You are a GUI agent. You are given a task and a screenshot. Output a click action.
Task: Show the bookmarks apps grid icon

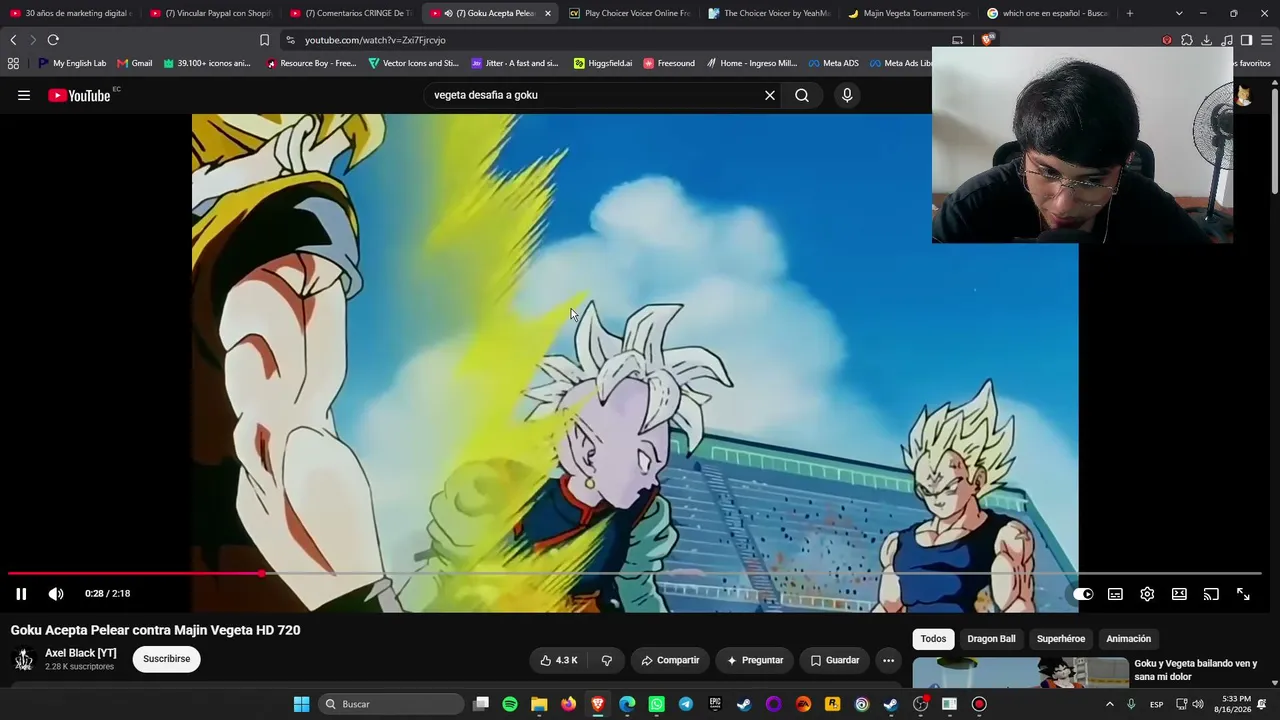13,63
